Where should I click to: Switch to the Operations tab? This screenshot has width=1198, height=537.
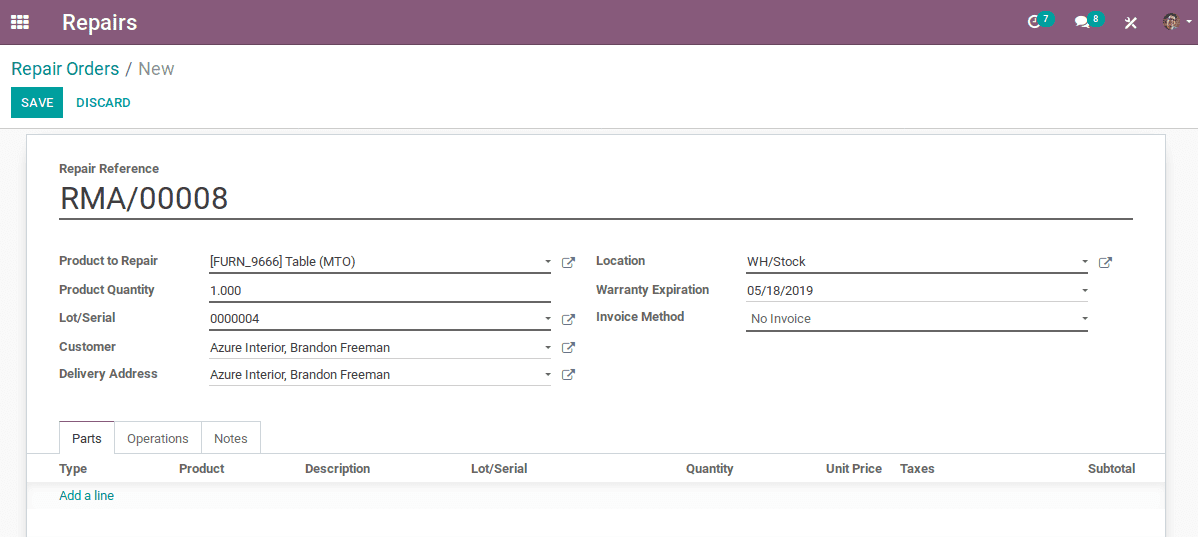point(157,438)
